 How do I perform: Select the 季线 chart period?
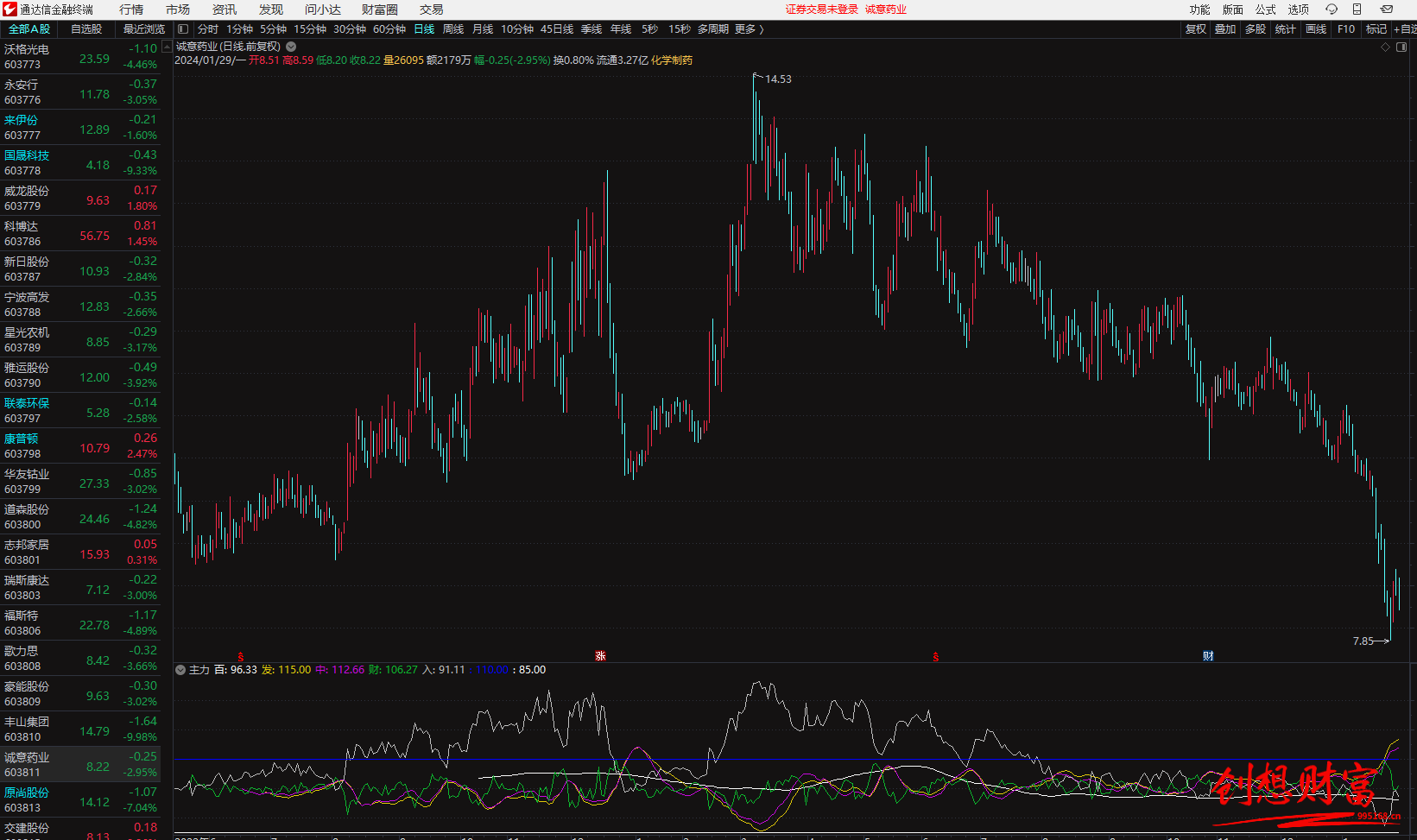click(x=591, y=29)
